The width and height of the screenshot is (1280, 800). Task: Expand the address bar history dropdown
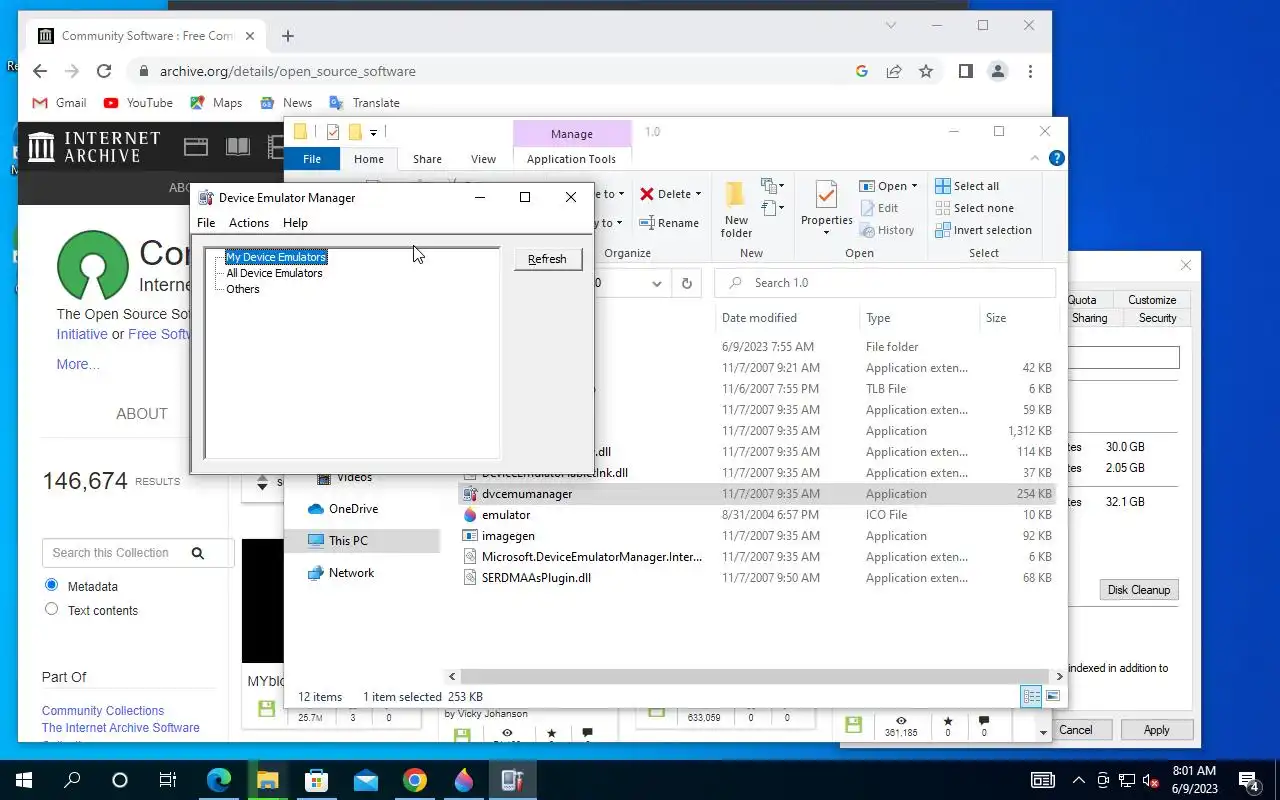click(x=657, y=283)
